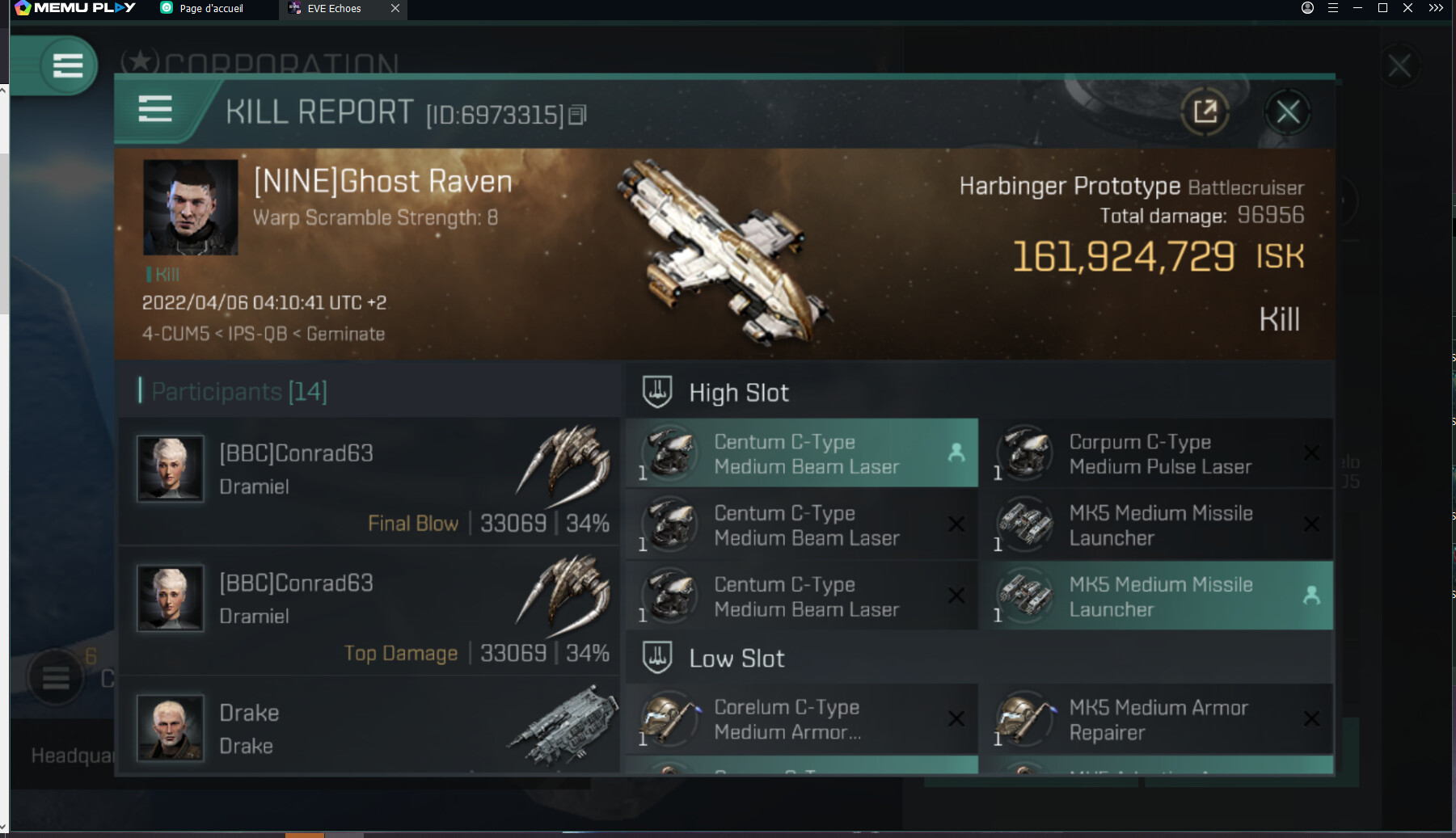Switch to the Page d'accueil tab

[211, 9]
